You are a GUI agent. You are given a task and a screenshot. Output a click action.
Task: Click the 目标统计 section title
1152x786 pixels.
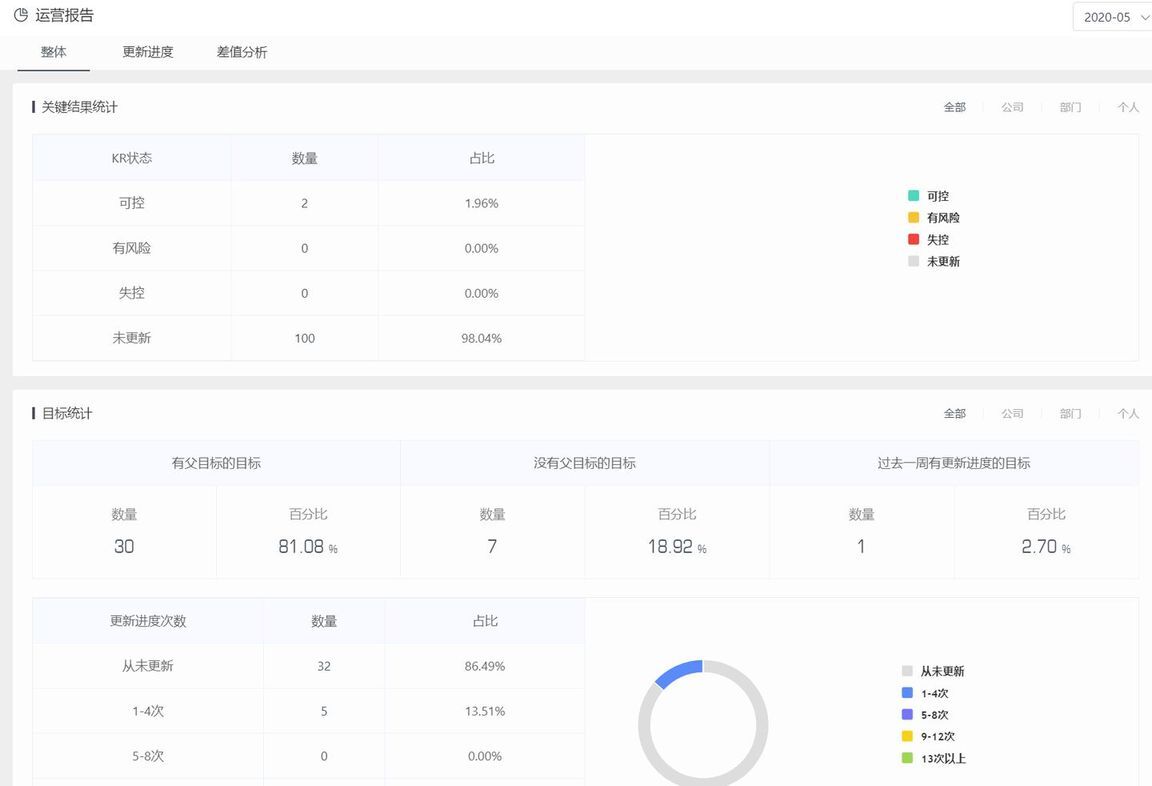[x=67, y=414]
